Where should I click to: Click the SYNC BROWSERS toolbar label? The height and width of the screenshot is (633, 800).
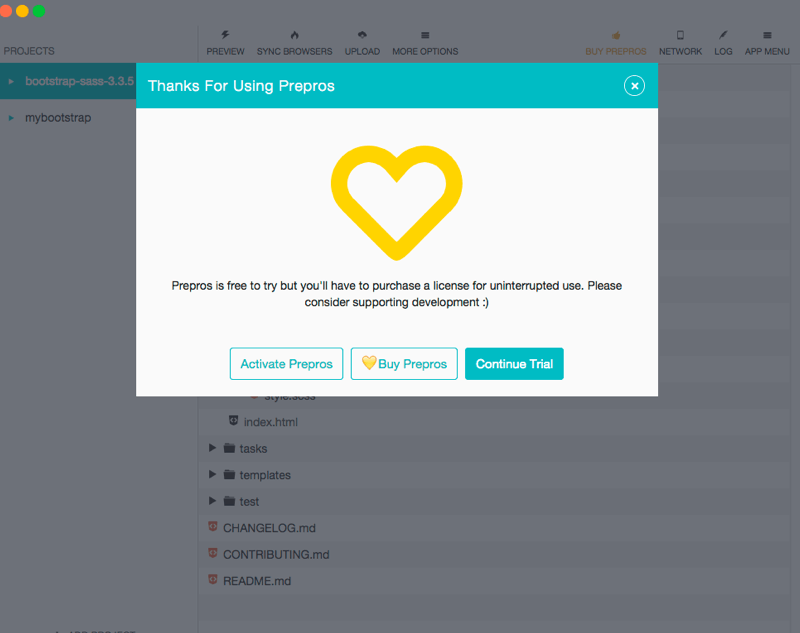click(x=294, y=52)
